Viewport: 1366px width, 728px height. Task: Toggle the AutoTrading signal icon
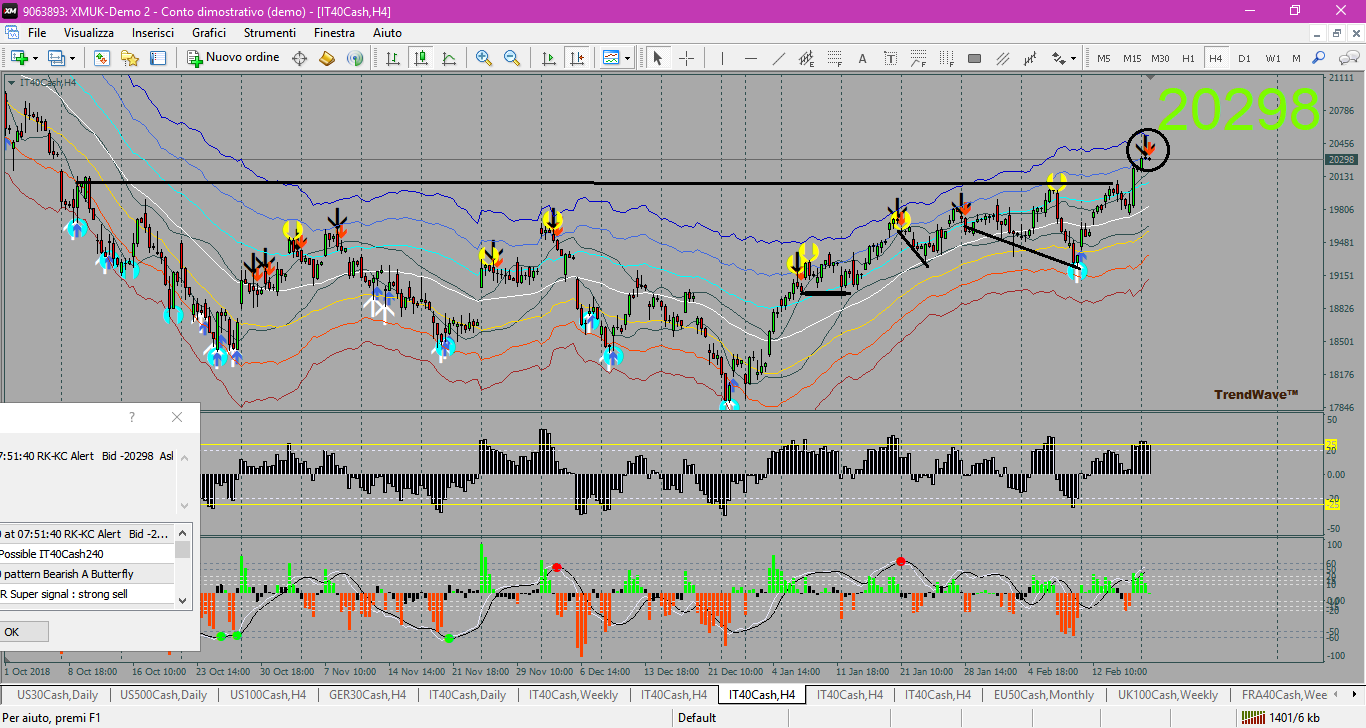[x=354, y=58]
